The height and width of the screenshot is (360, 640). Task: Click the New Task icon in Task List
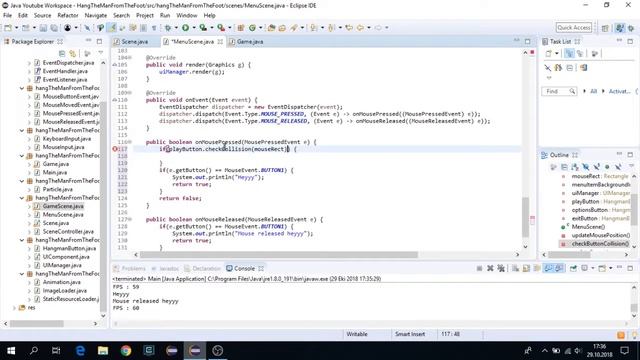(549, 53)
